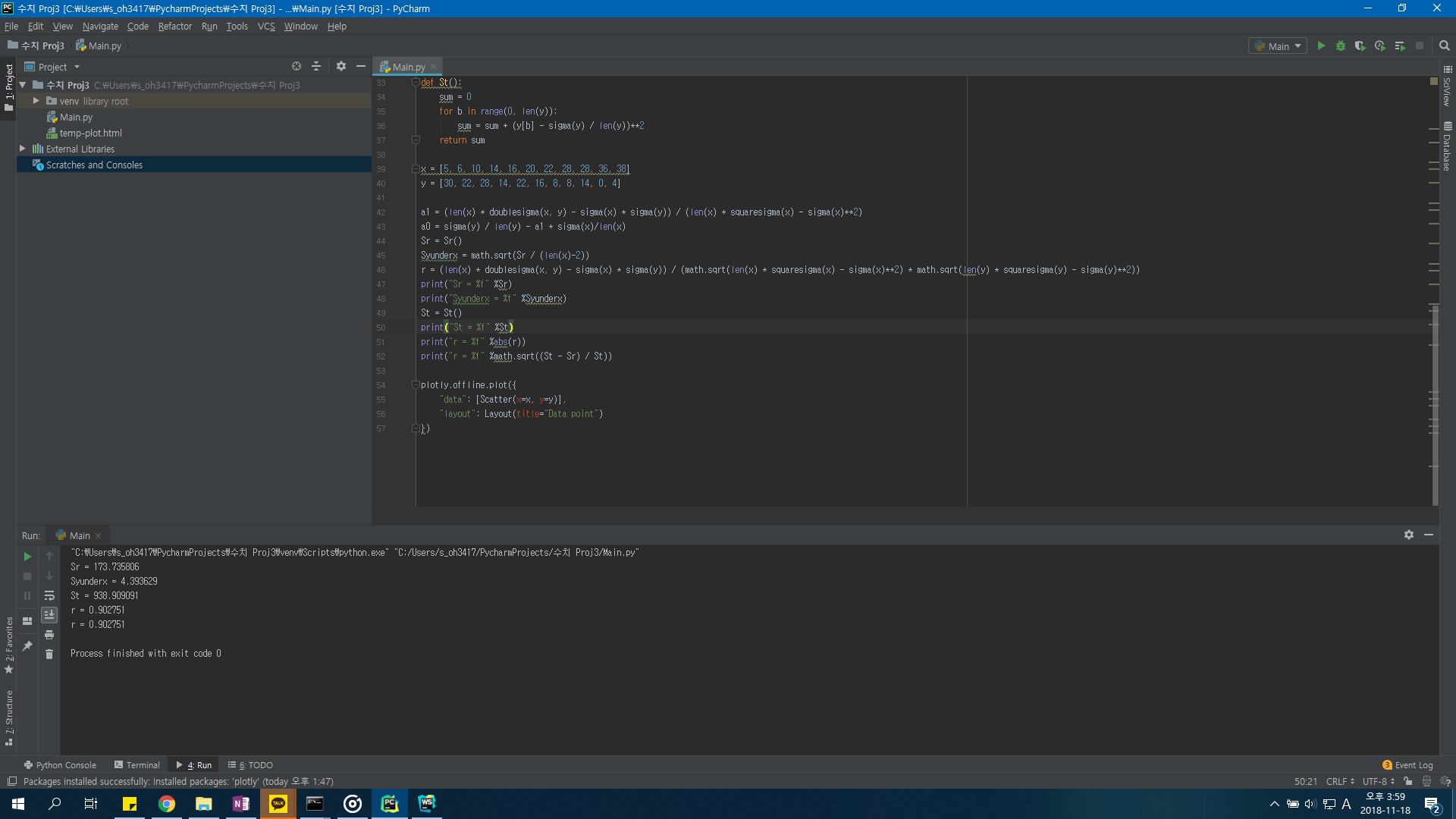Image resolution: width=1456 pixels, height=819 pixels.
Task: Open the Project view selector dropdown
Action: (x=52, y=67)
